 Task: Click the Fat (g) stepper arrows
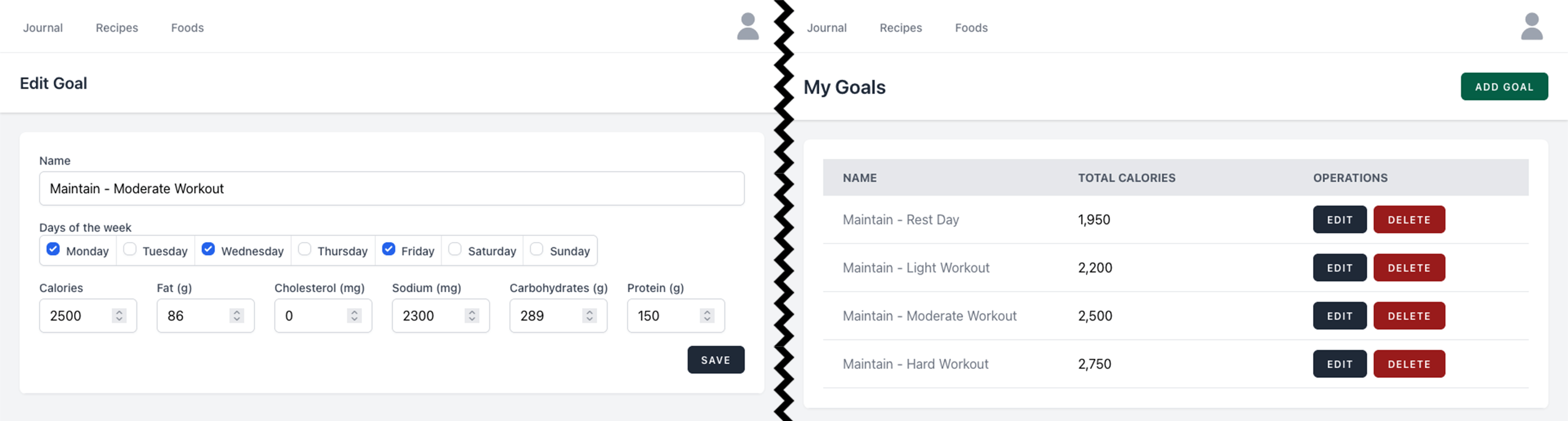pos(237,316)
